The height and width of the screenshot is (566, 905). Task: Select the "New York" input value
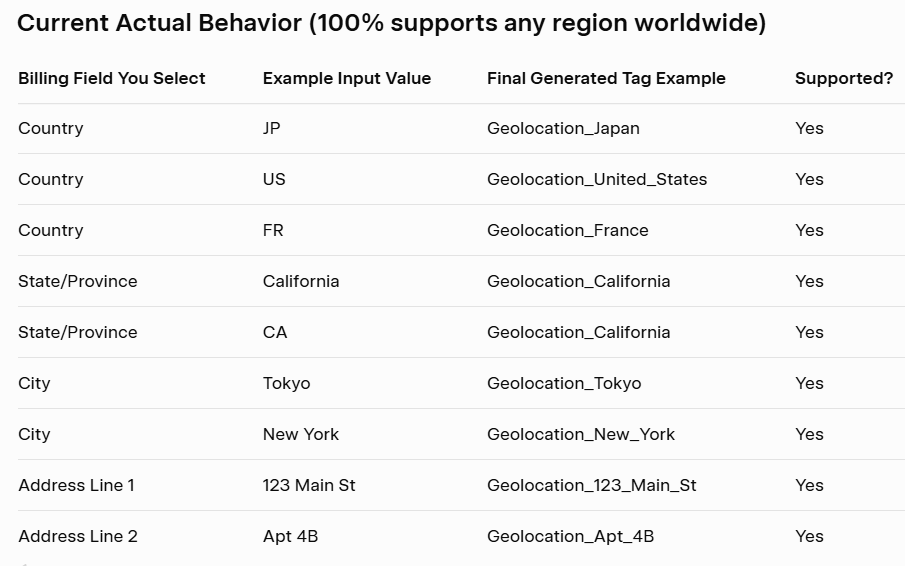click(x=301, y=434)
